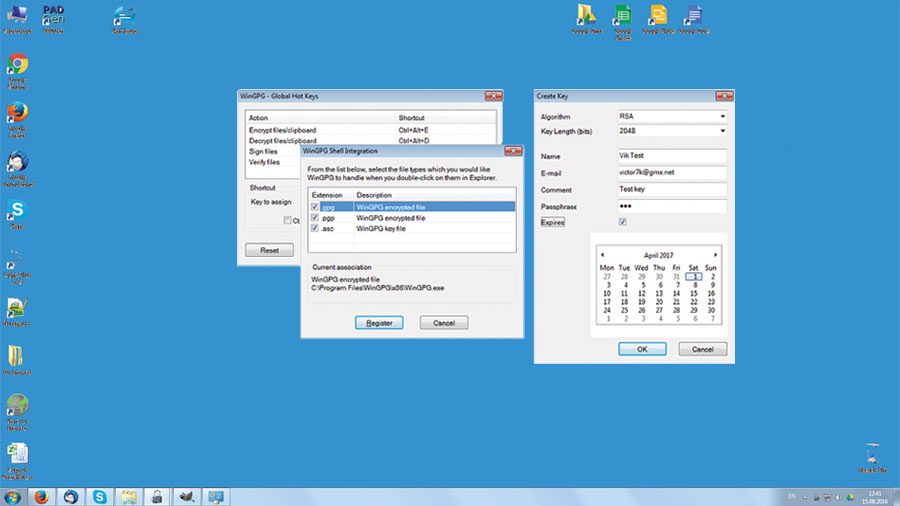
Task: Launch Google Chrome from the desktop
Action: pyautogui.click(x=18, y=71)
